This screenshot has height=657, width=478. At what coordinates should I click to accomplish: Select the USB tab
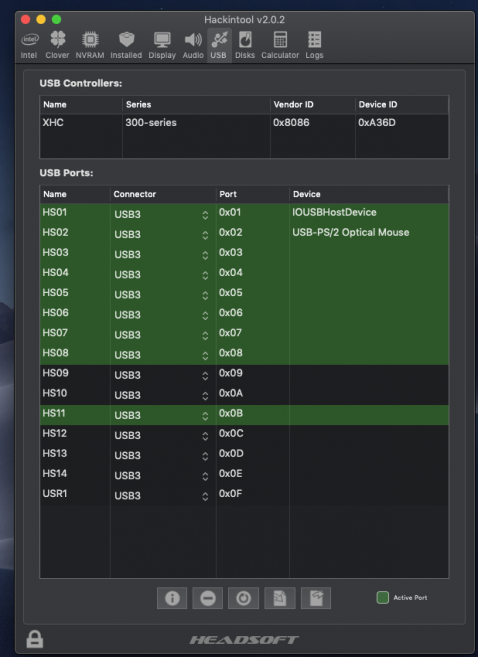pos(219,45)
